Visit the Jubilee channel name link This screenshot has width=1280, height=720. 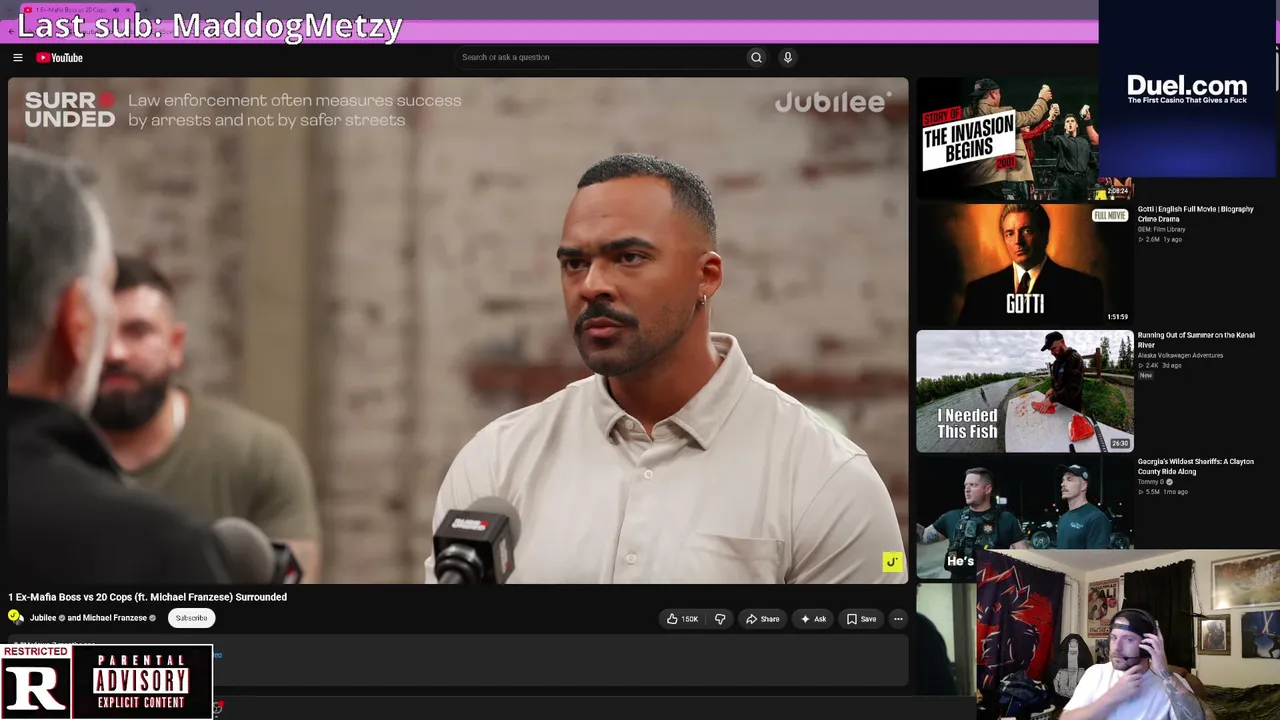[x=43, y=618]
